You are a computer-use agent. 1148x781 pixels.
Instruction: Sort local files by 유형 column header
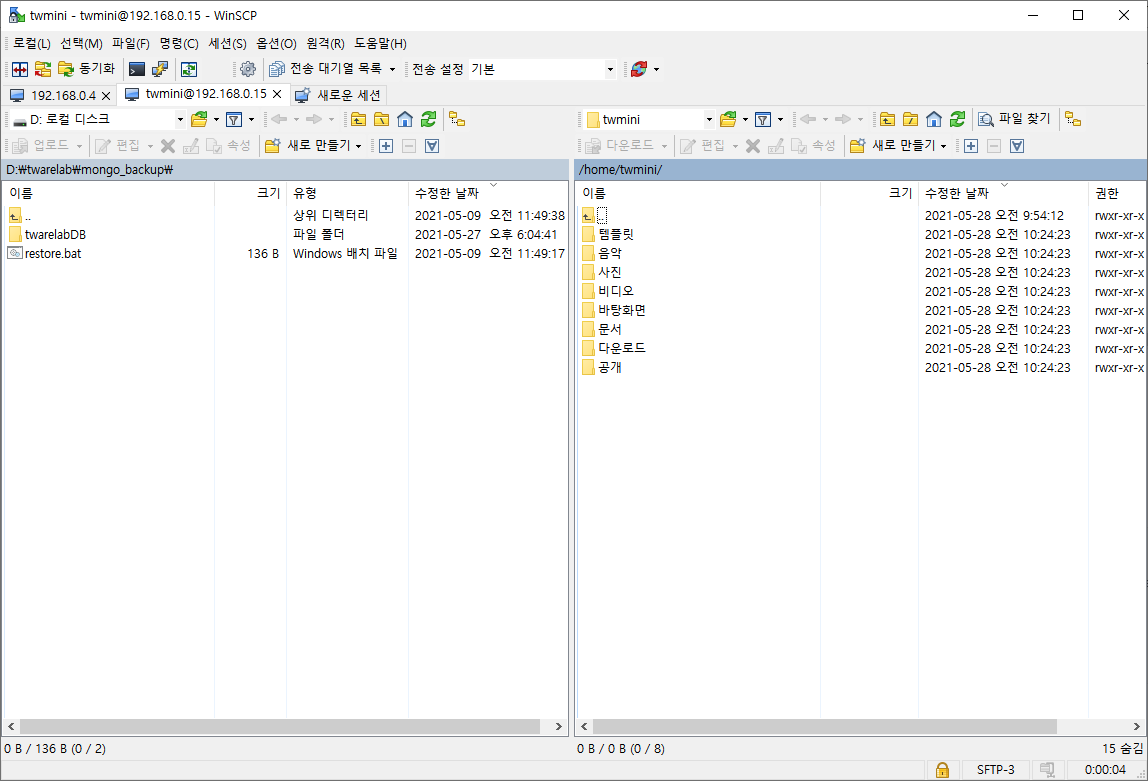[x=347, y=193]
